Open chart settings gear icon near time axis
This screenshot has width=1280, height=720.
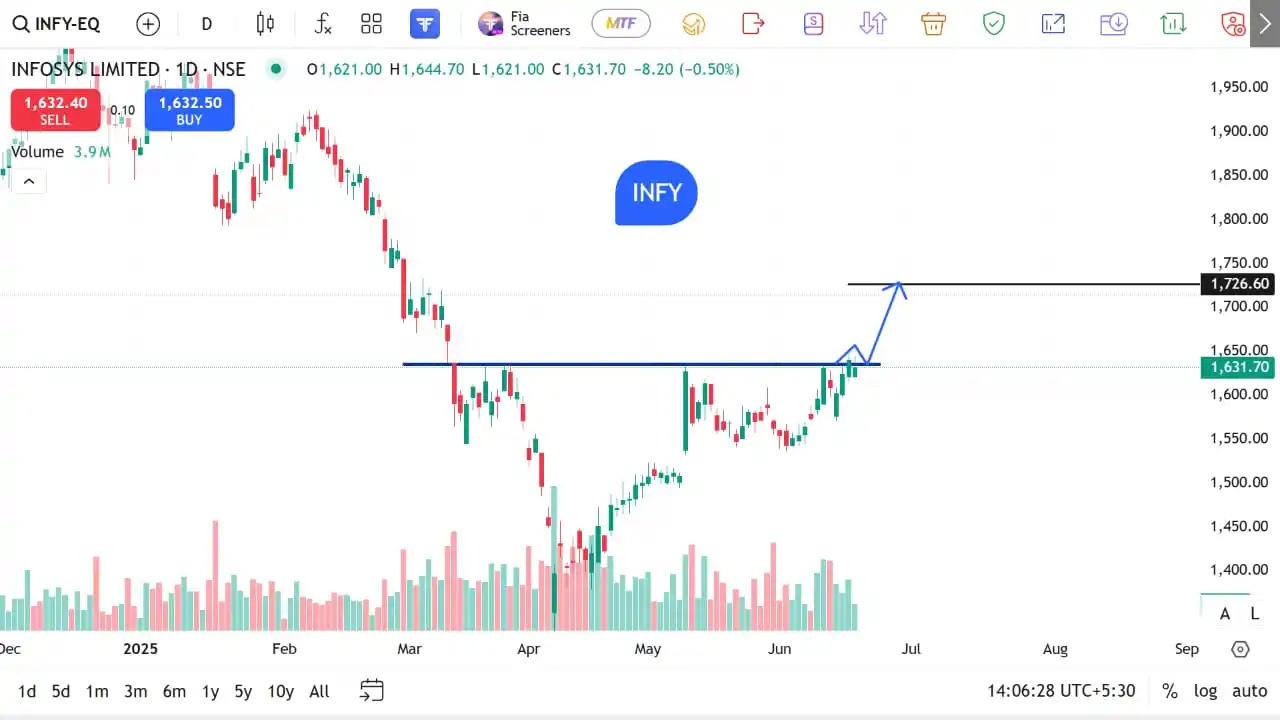[x=1240, y=649]
